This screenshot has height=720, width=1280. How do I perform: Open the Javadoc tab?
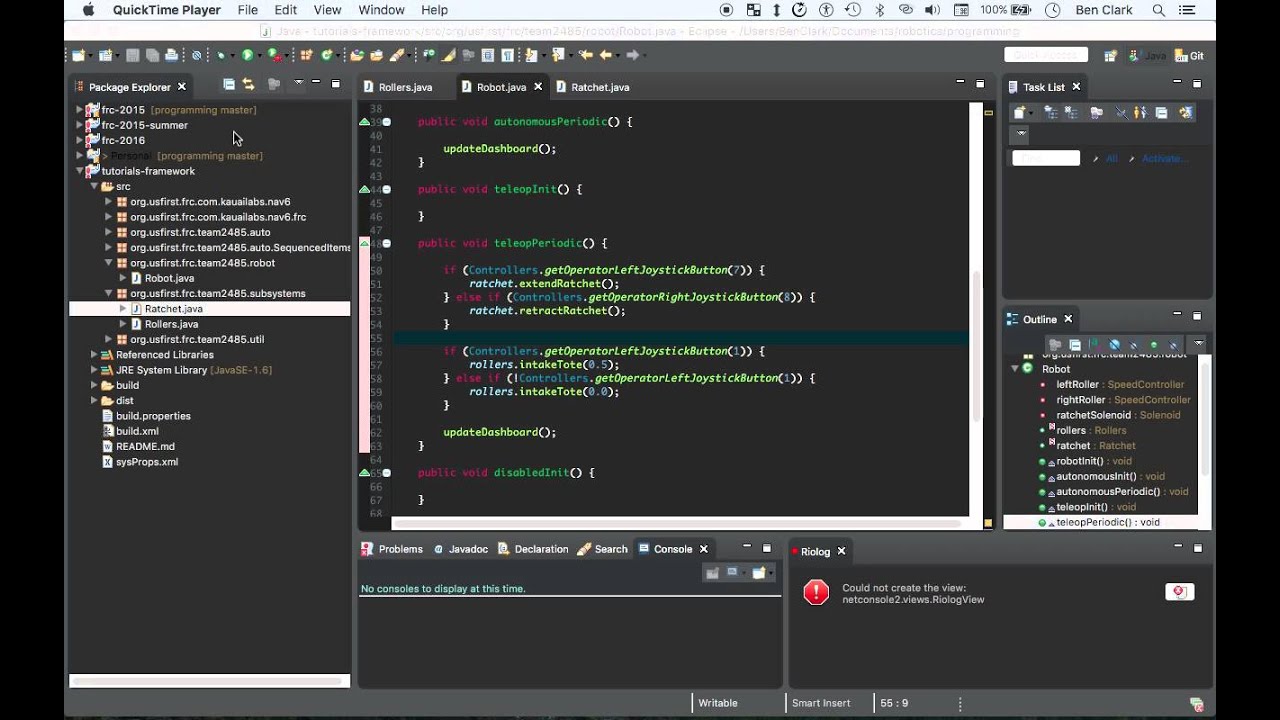(x=460, y=549)
